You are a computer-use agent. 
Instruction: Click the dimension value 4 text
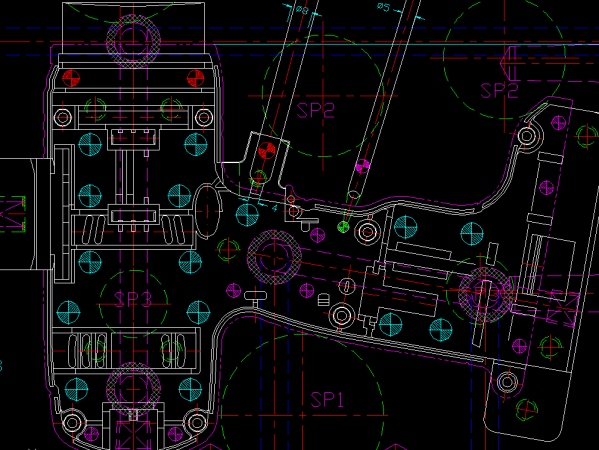point(275,208)
